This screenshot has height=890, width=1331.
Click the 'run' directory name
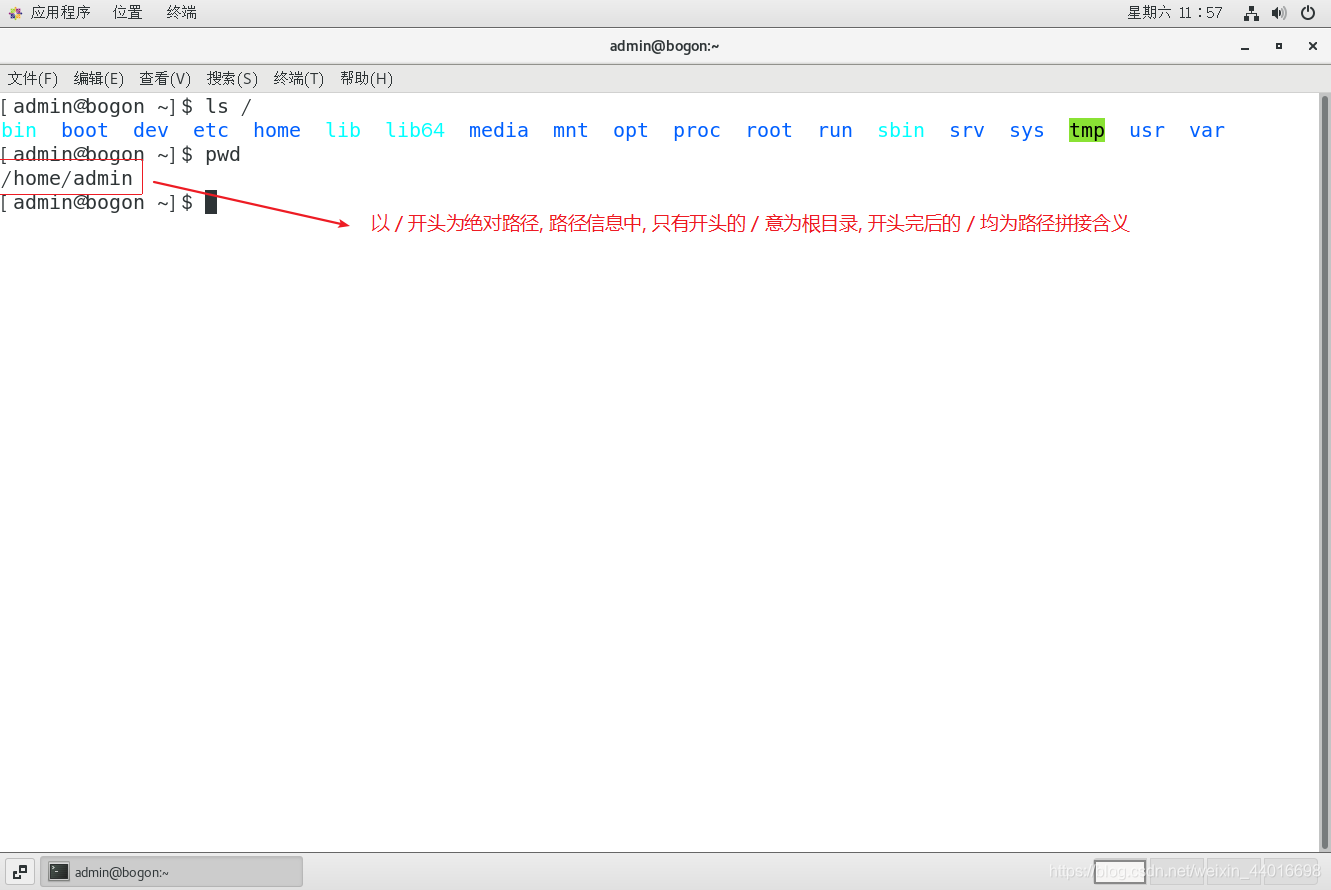[x=835, y=130]
